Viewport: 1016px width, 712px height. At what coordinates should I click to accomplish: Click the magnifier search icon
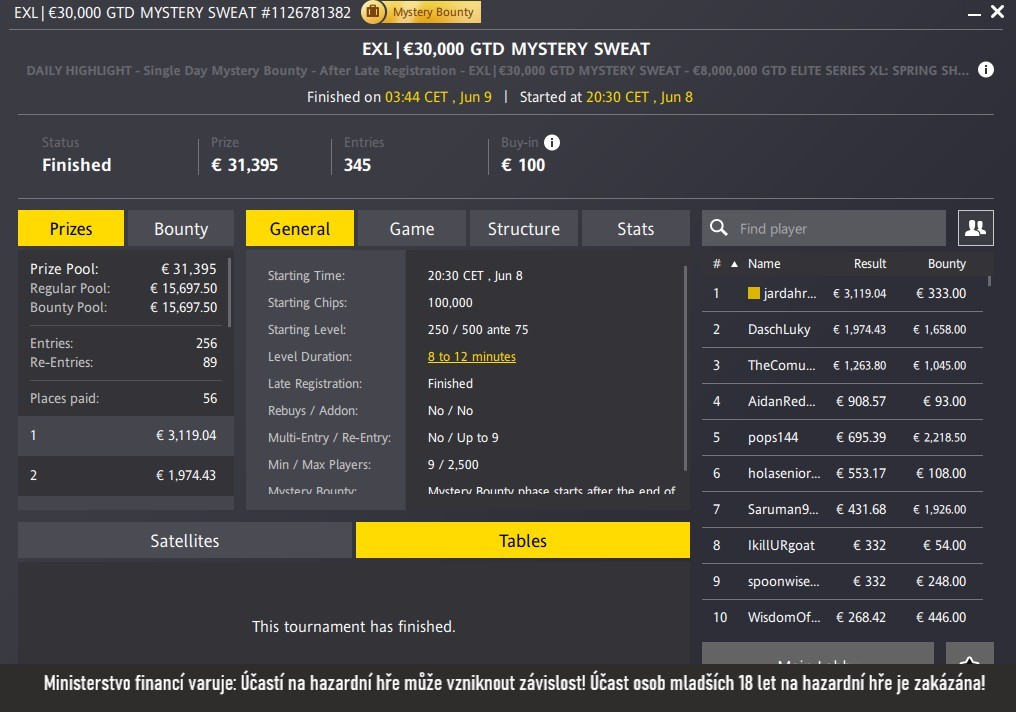coord(719,228)
